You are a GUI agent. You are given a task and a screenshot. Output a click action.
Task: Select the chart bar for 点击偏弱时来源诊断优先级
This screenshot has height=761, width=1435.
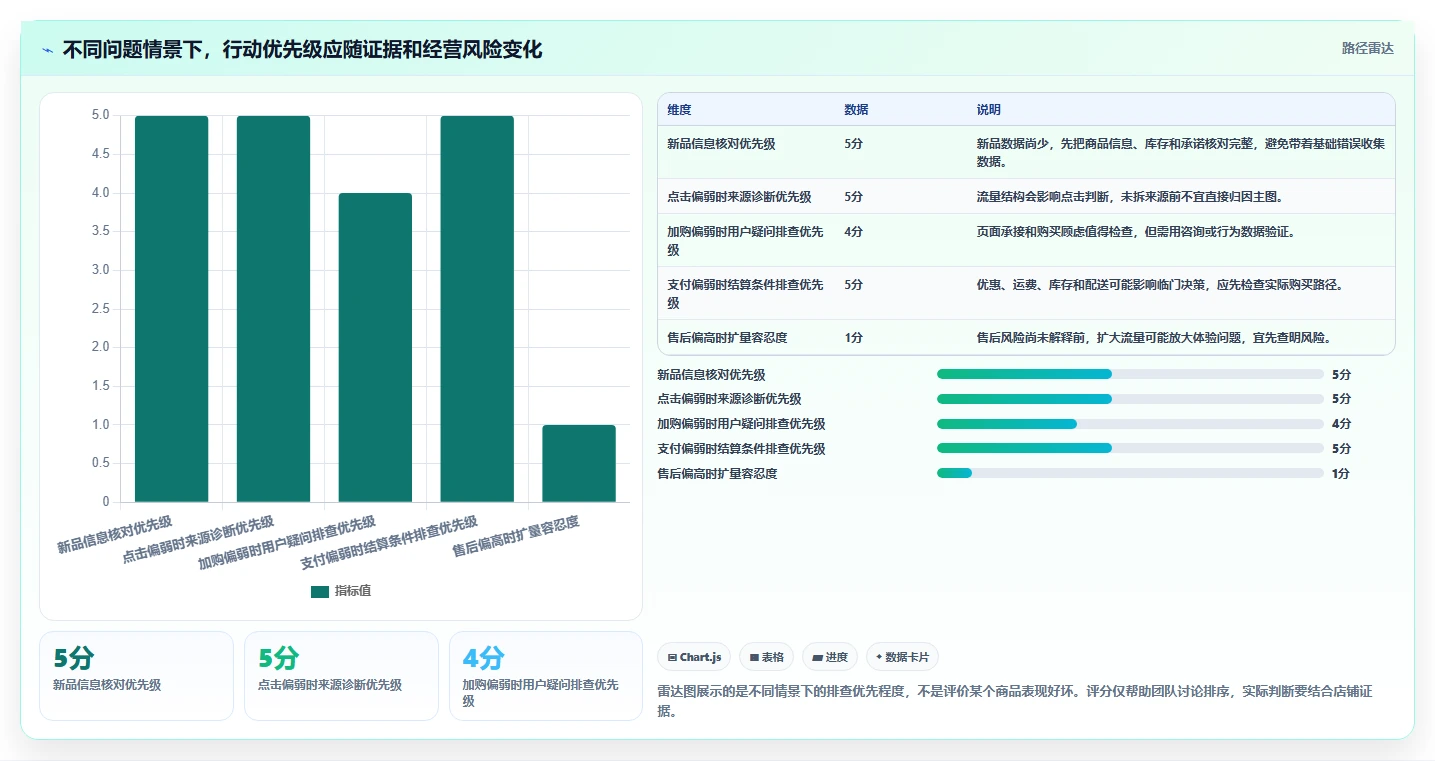tap(273, 309)
